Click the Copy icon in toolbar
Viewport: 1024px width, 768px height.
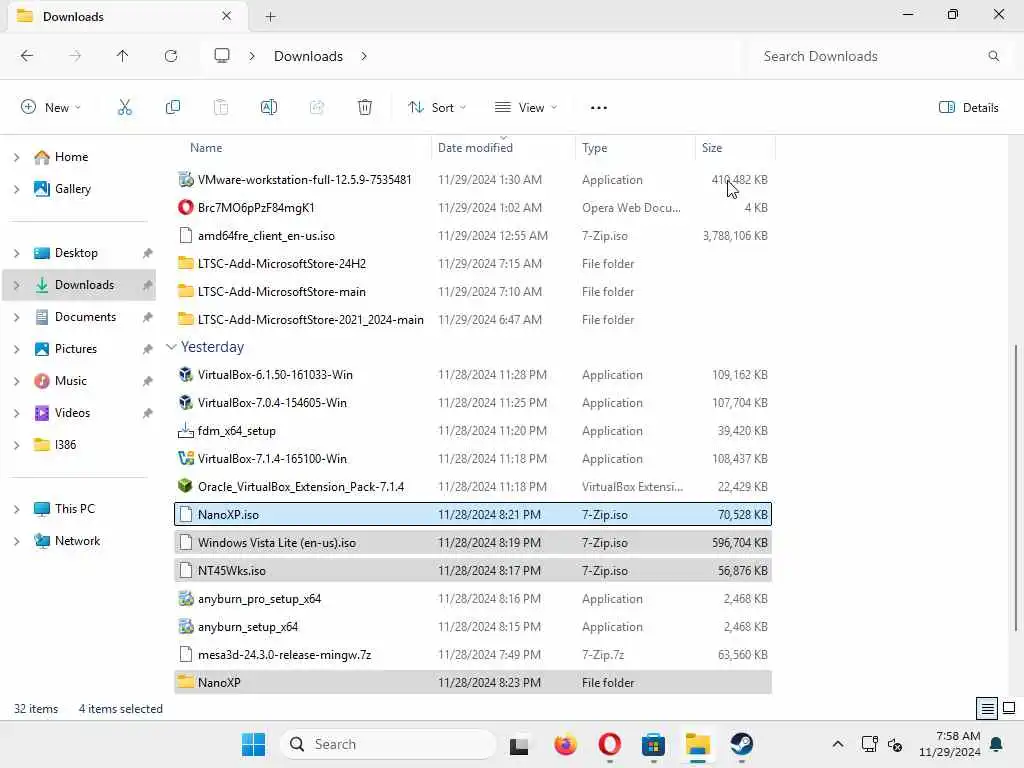[x=172, y=107]
